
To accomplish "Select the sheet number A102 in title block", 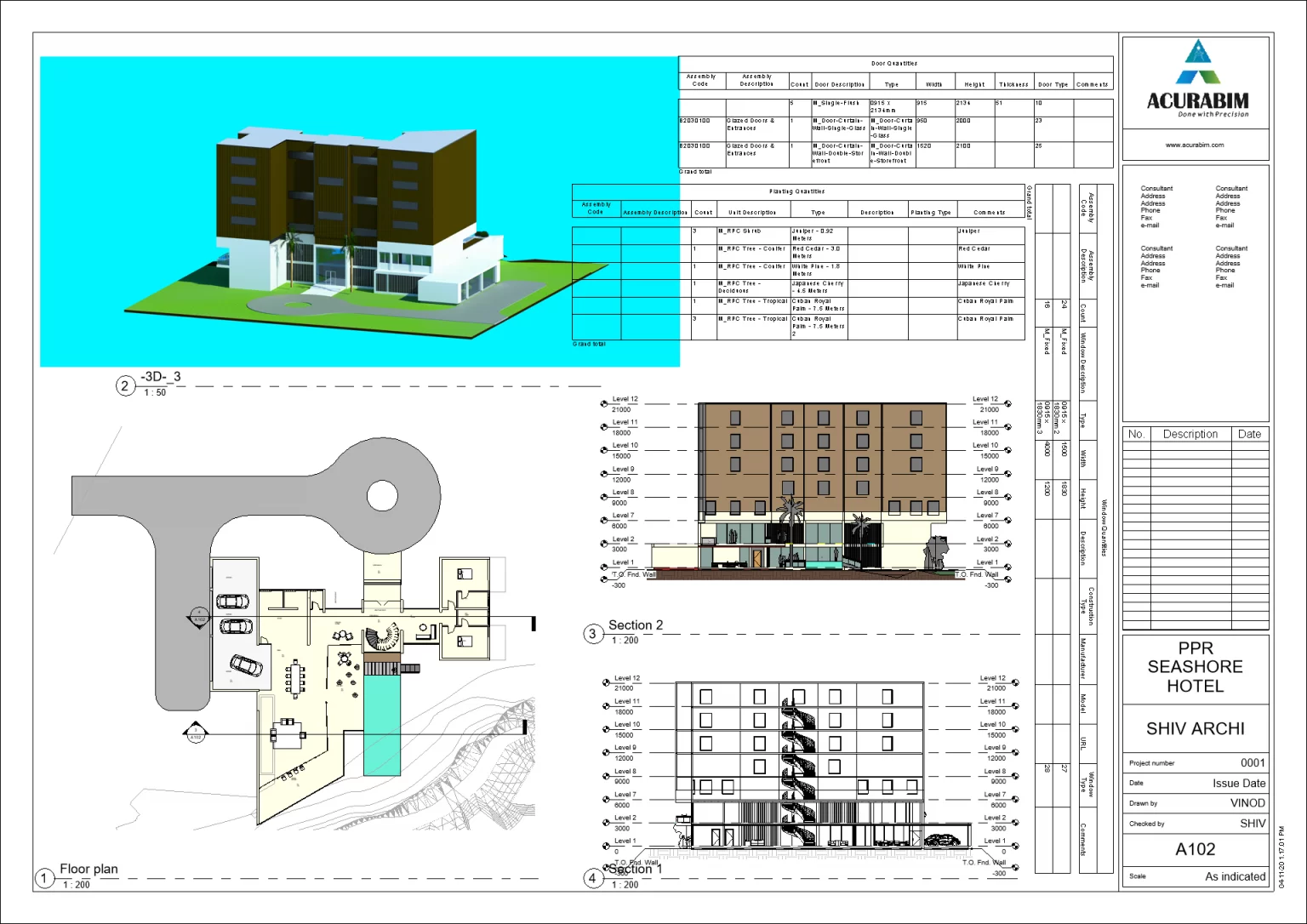I will [x=1196, y=849].
